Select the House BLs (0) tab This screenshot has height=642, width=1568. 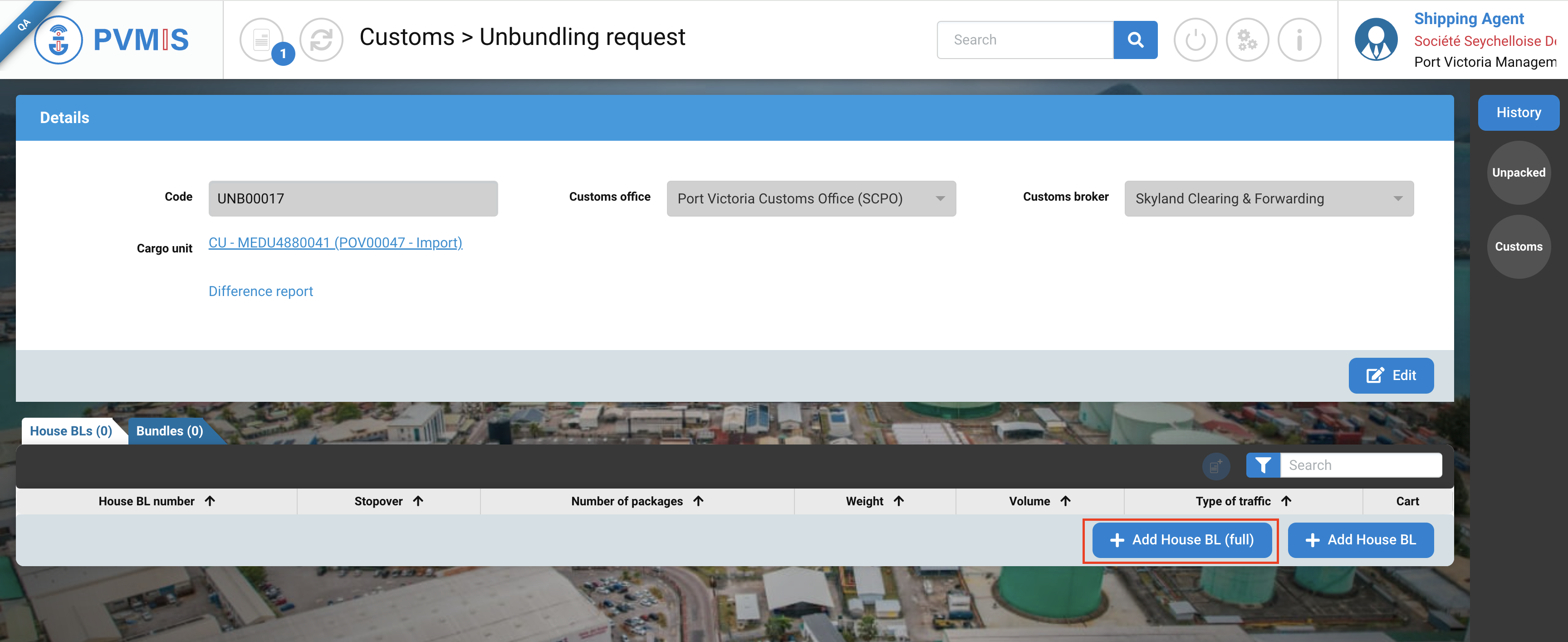click(71, 431)
